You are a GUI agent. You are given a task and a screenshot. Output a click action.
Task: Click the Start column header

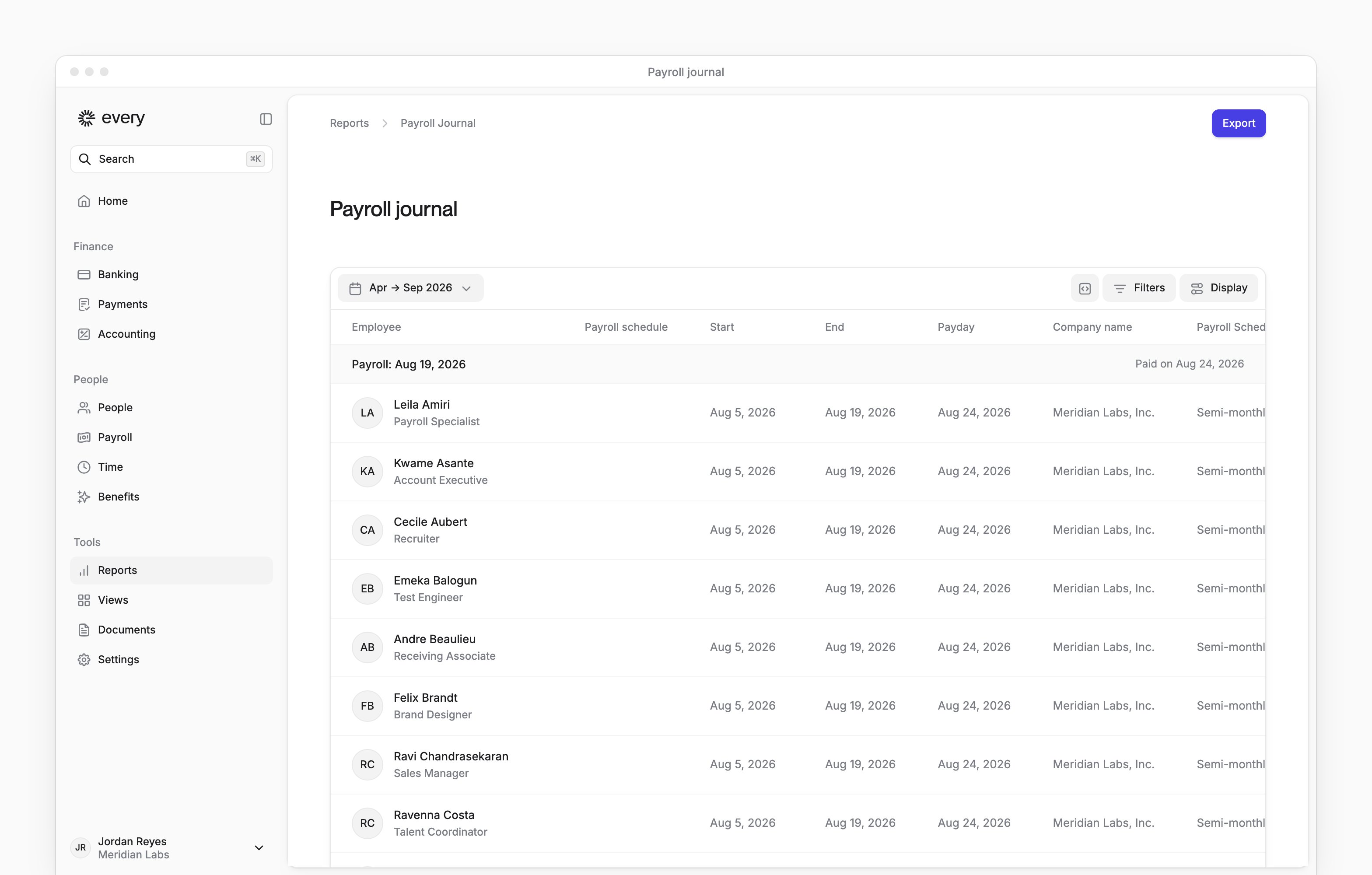pyautogui.click(x=722, y=327)
